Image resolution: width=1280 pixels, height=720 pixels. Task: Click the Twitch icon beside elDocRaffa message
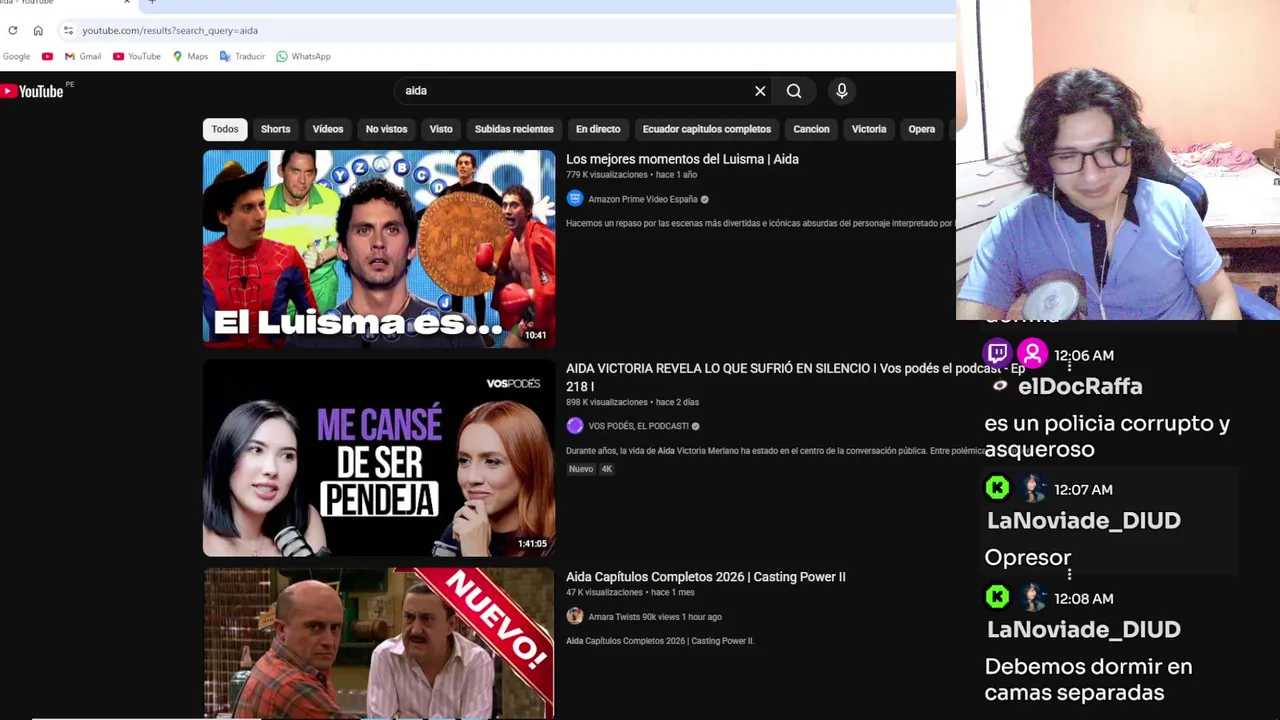[997, 353]
